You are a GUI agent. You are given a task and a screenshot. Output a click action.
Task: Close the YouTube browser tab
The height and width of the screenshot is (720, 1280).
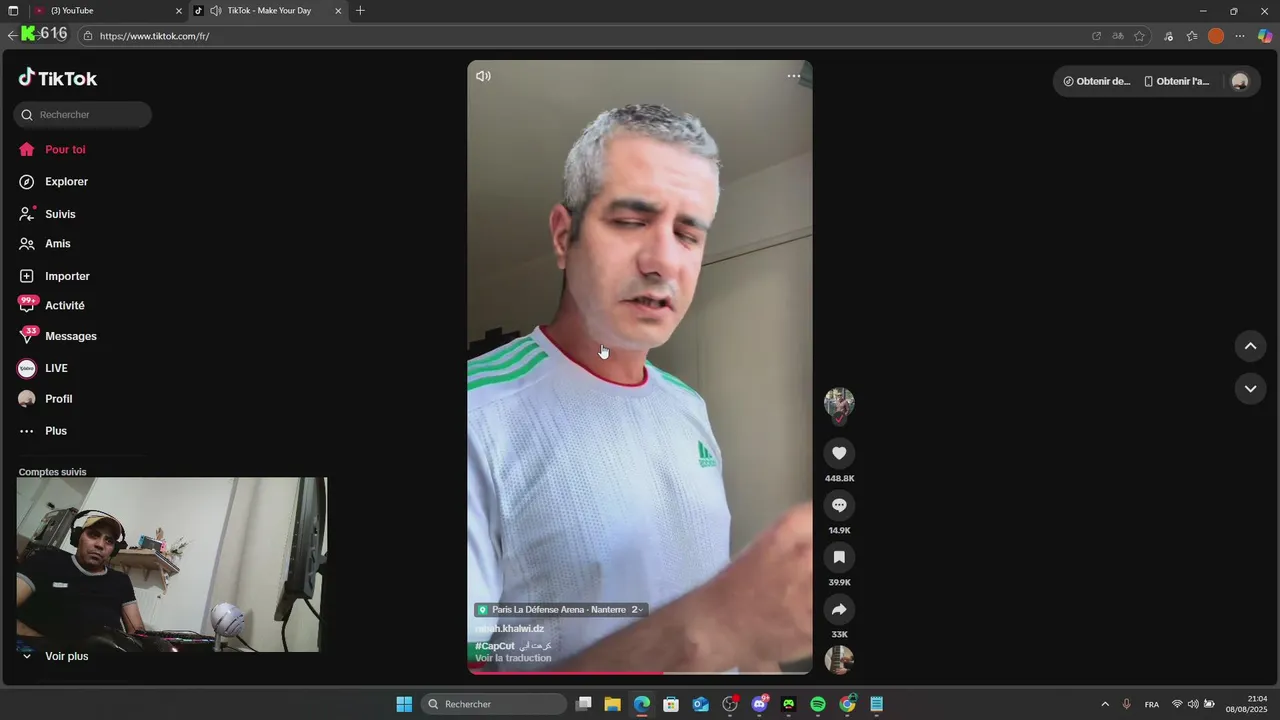click(x=179, y=11)
